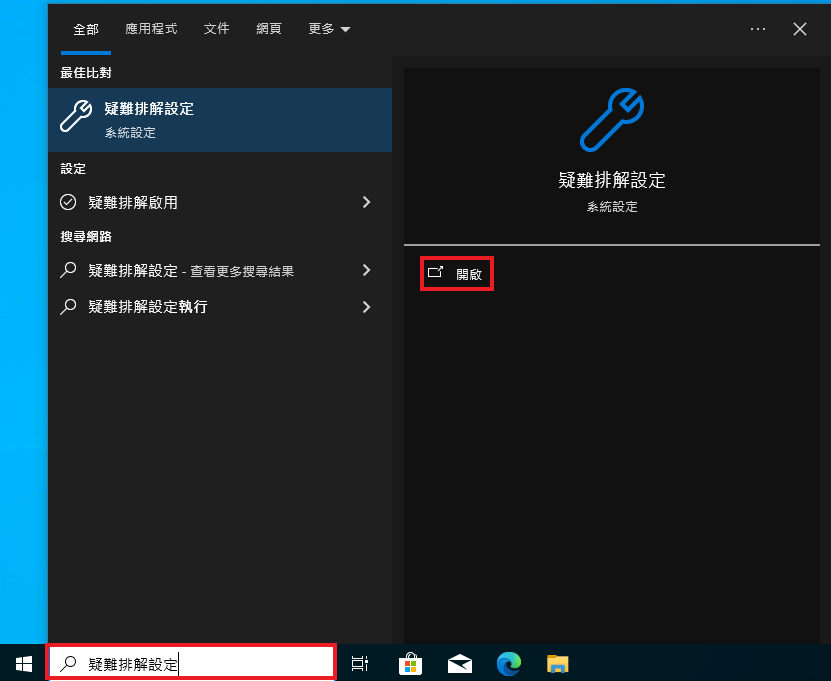Click the 開啟 button in preview pane
Viewport: 831px width, 681px height.
tap(458, 273)
